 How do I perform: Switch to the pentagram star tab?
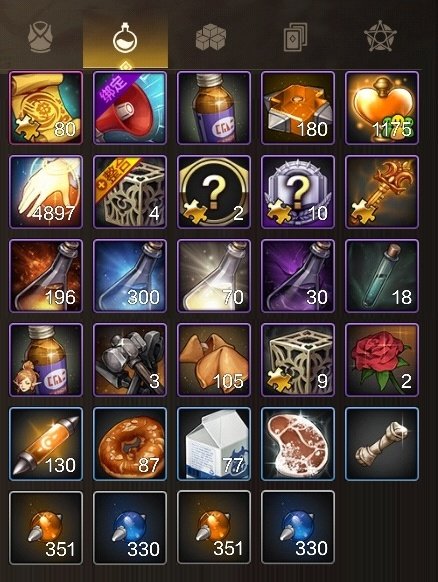(x=380, y=36)
